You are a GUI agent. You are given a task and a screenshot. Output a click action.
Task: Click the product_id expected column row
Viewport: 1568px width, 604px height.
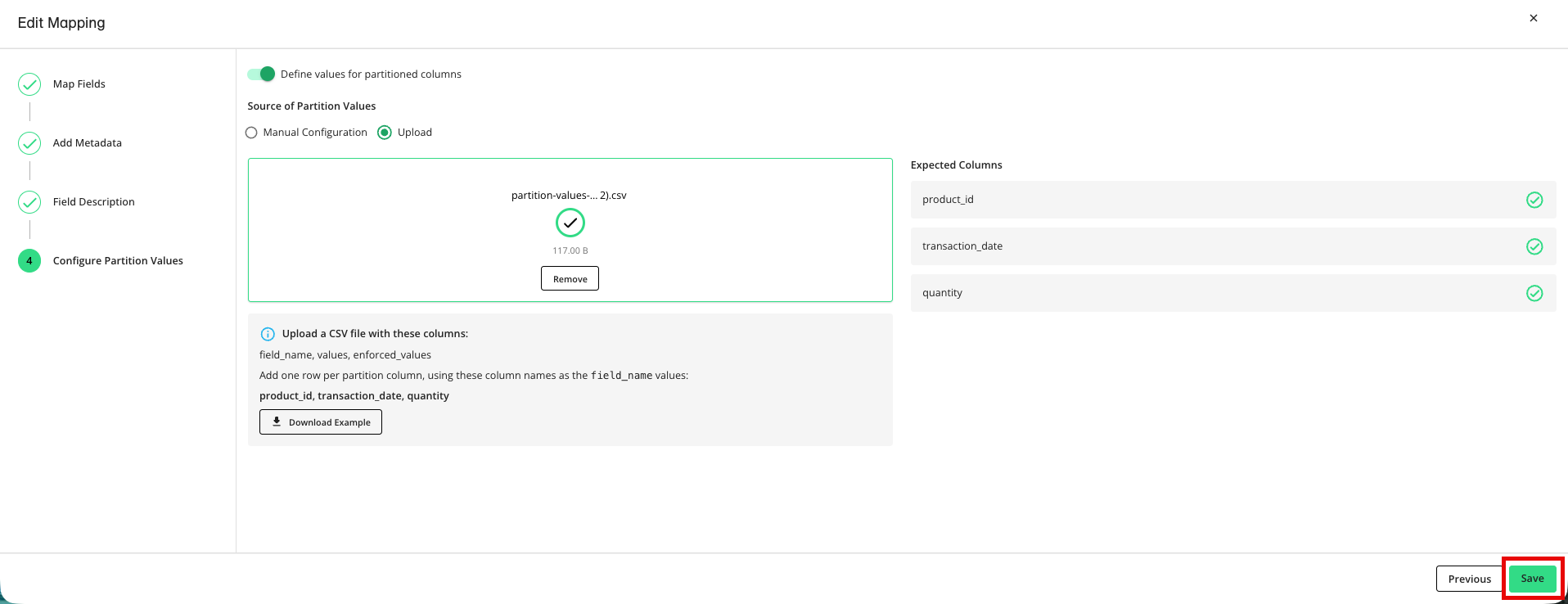1233,200
